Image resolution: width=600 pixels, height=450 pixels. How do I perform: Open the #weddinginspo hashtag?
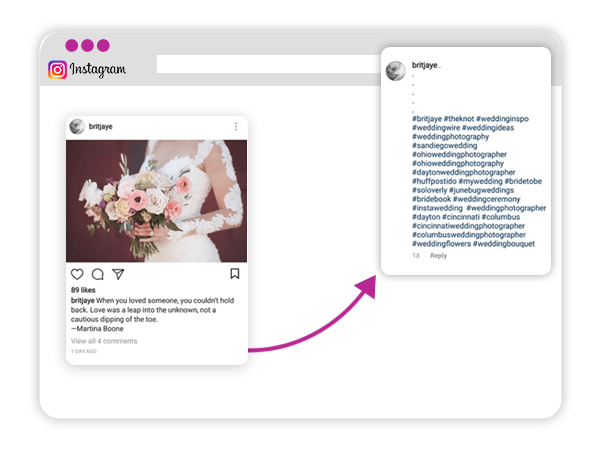tap(502, 119)
